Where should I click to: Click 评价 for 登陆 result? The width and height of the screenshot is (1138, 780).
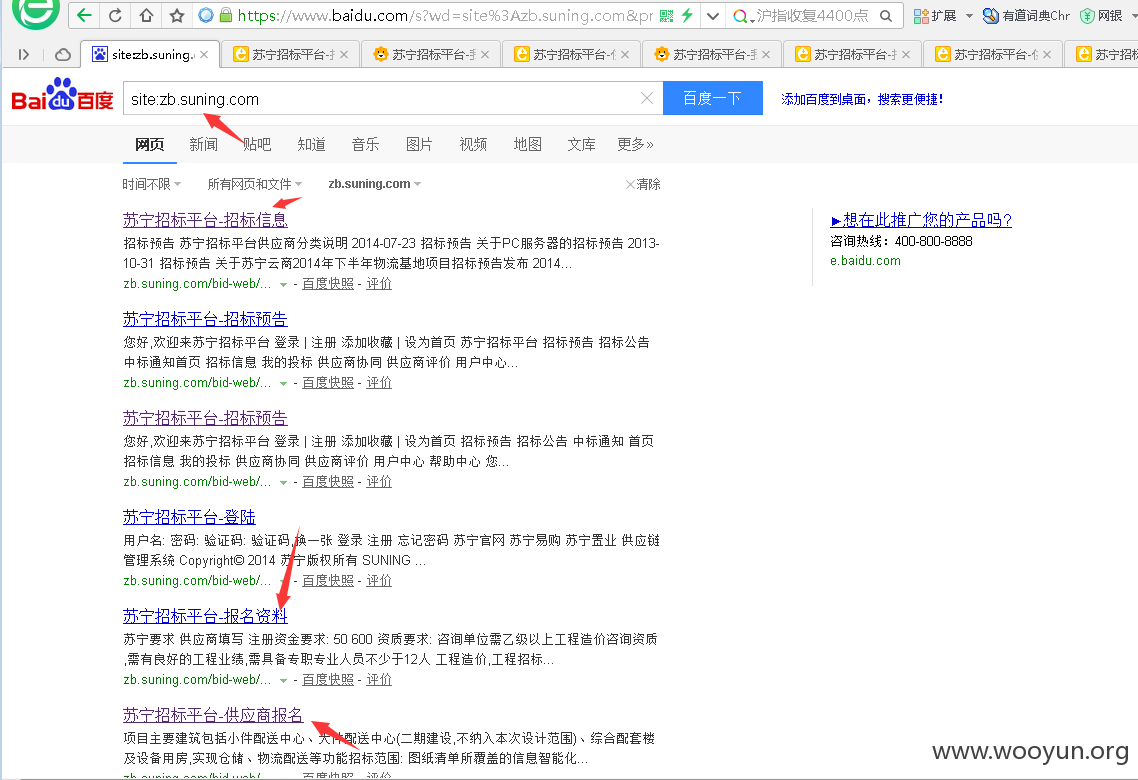click(x=379, y=580)
